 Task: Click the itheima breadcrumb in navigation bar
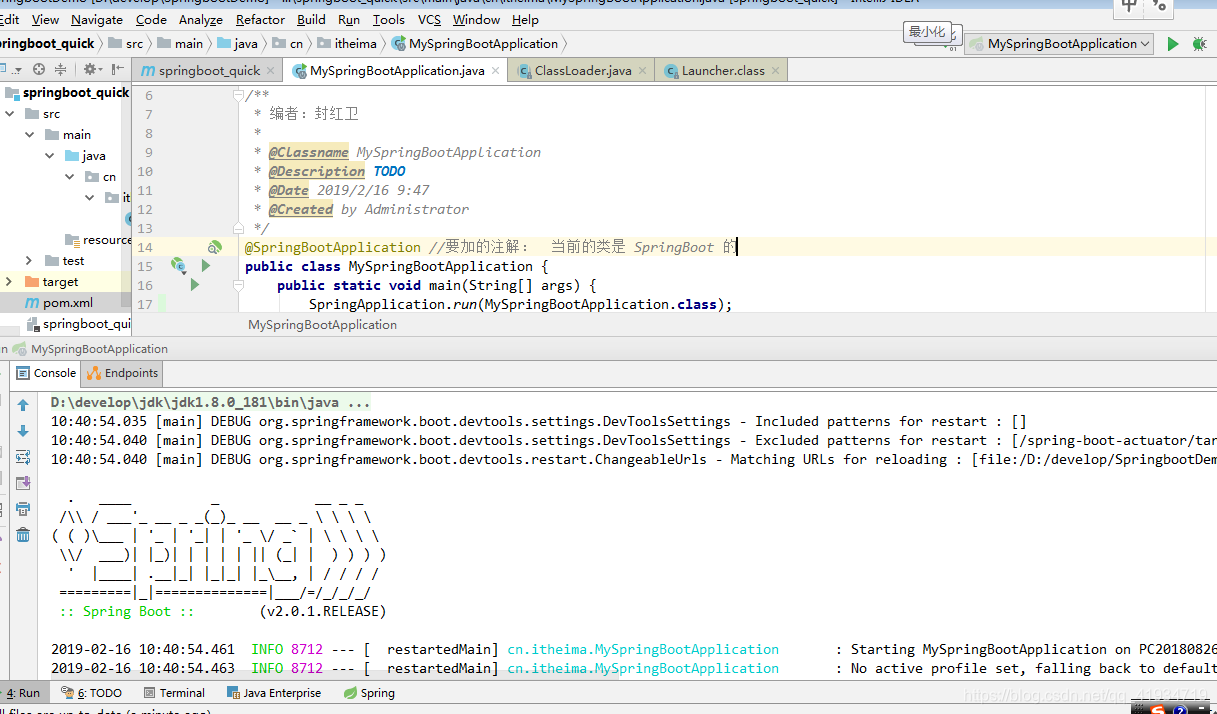pos(349,44)
